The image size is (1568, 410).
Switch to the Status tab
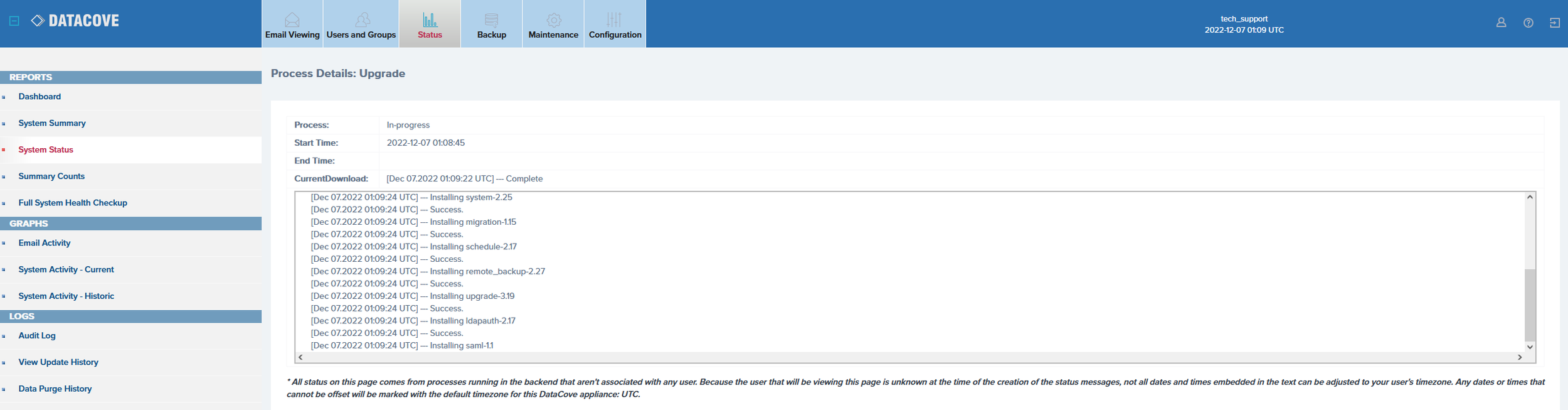pos(430,24)
